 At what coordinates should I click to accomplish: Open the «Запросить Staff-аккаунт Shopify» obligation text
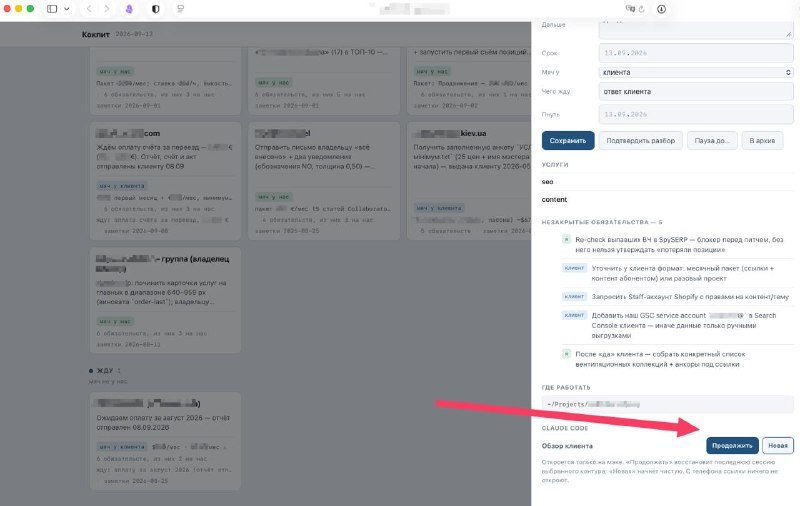(x=690, y=296)
